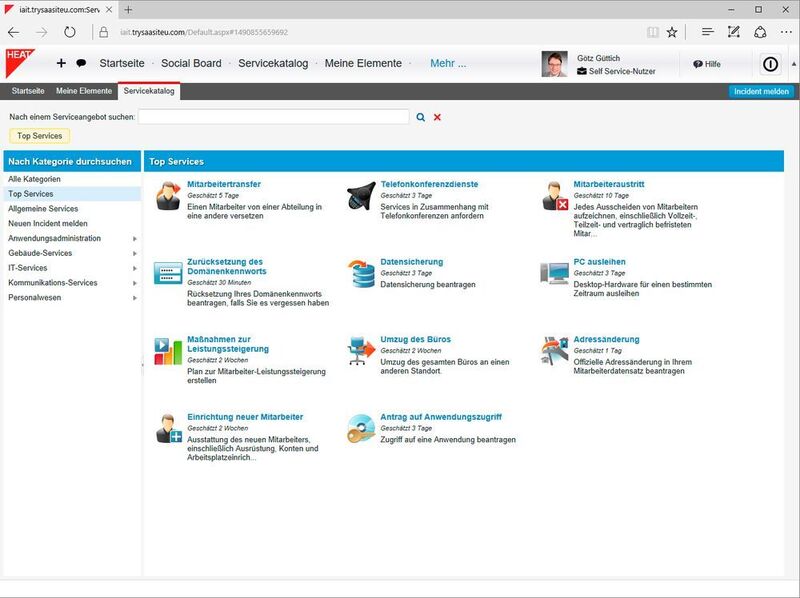Open browser more options ellipsis
The image size is (800, 598).
(x=786, y=32)
